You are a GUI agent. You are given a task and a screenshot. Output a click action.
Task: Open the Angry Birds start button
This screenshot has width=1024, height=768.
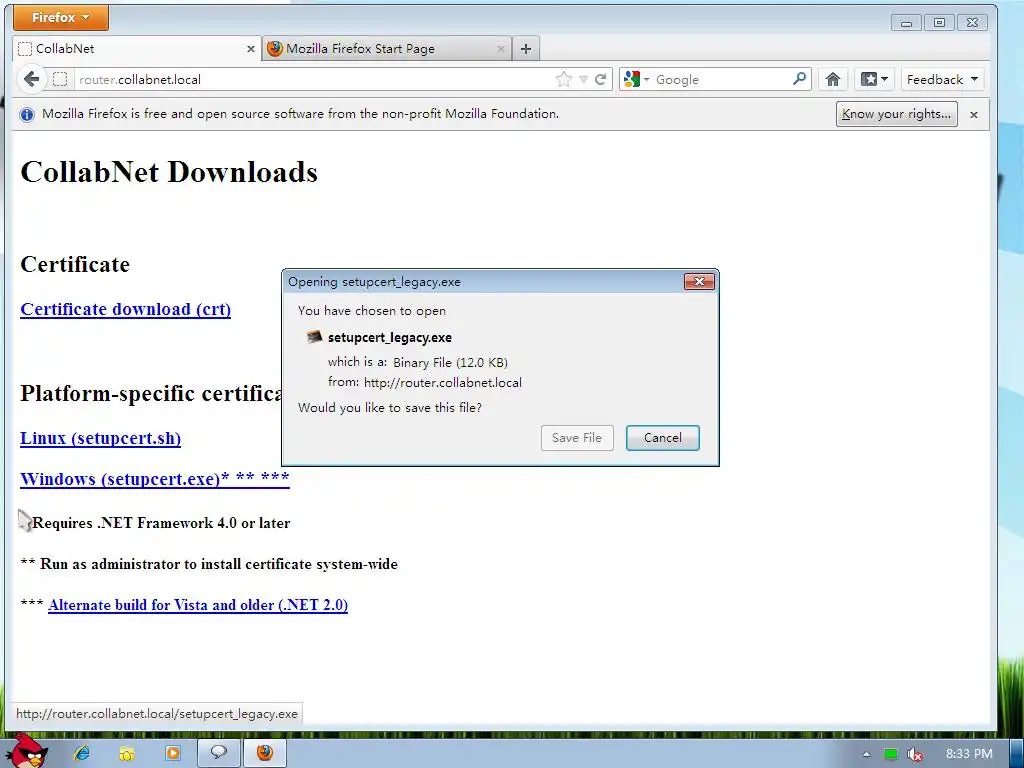pos(27,752)
